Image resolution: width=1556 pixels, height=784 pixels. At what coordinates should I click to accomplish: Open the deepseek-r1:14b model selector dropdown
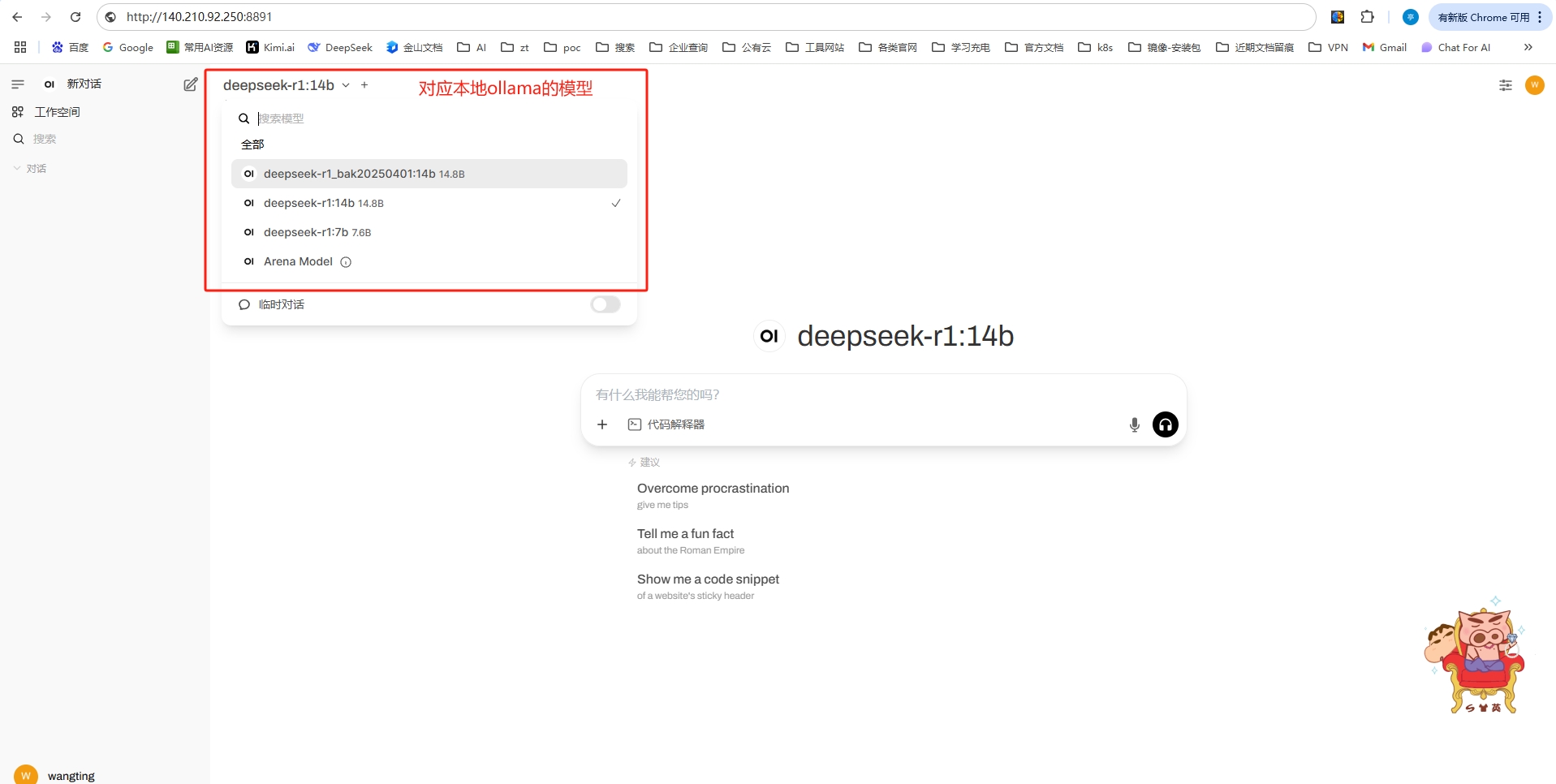tap(287, 85)
